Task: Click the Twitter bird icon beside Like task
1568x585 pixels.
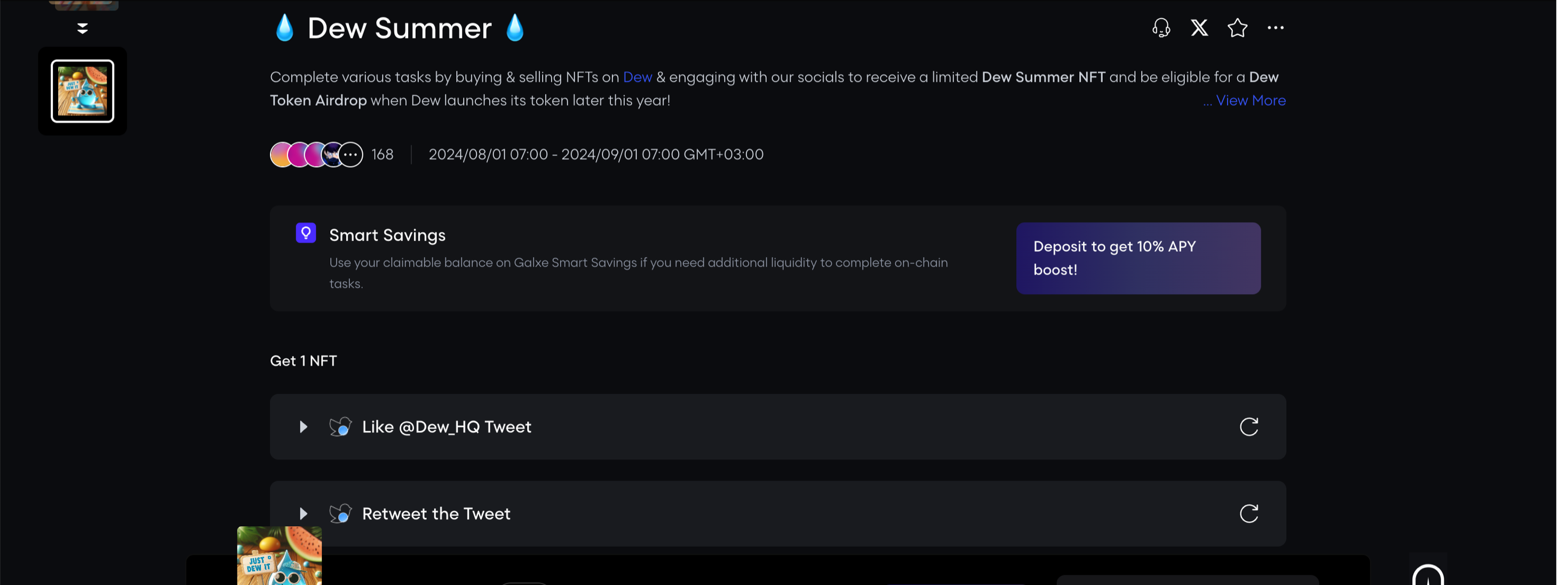Action: point(340,426)
